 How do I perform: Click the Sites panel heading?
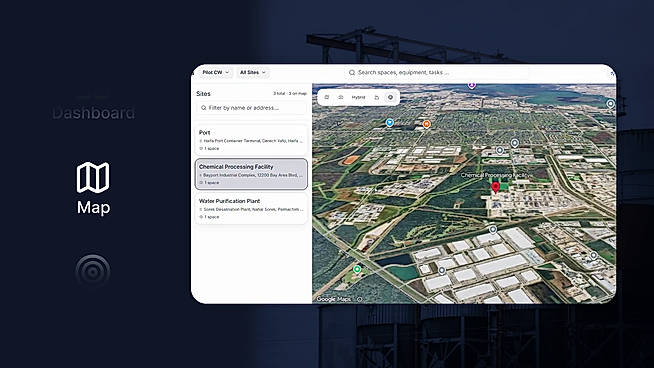[x=204, y=94]
